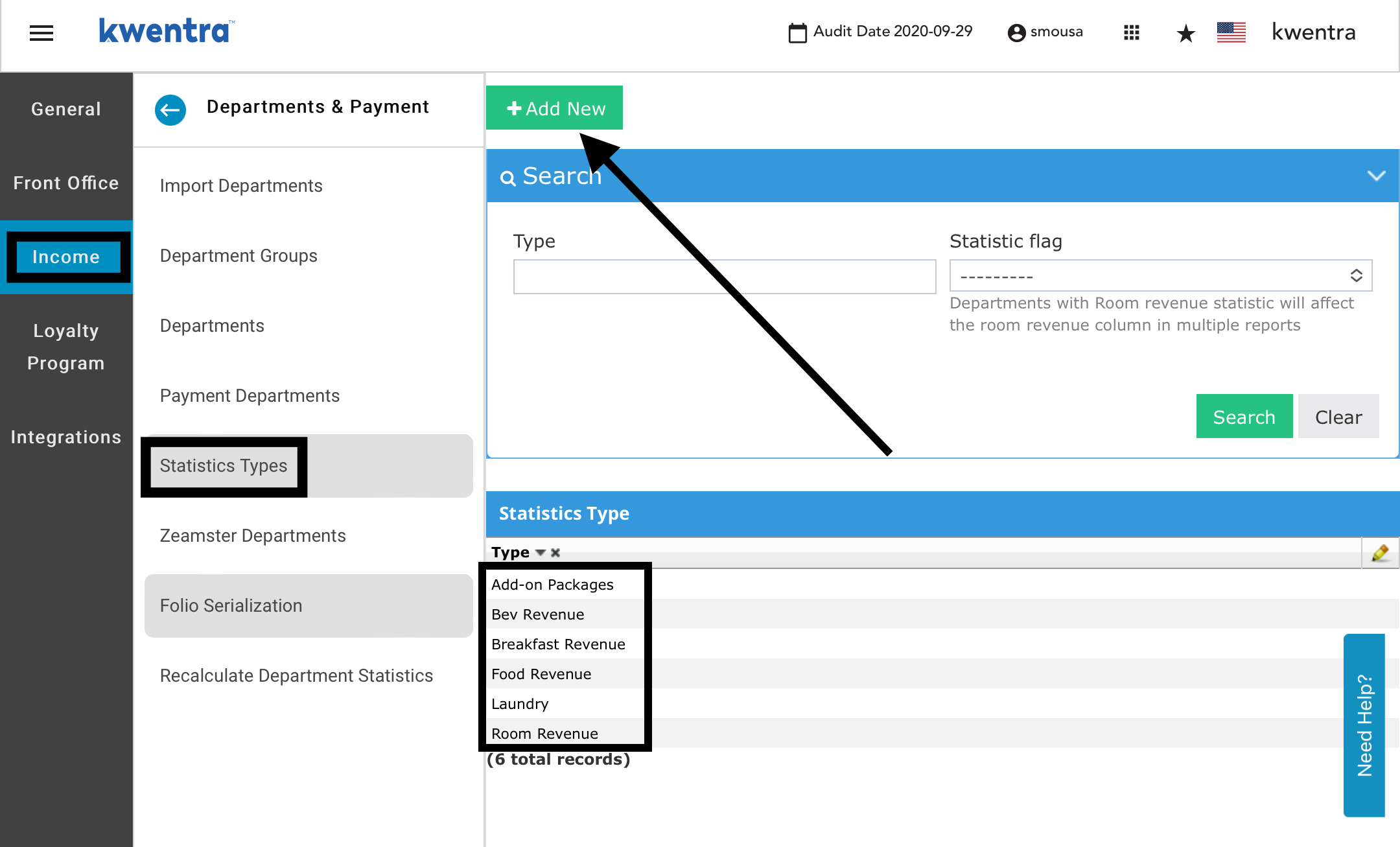Image resolution: width=1400 pixels, height=847 pixels.
Task: Select the Breakfast Revenue row
Action: point(942,644)
